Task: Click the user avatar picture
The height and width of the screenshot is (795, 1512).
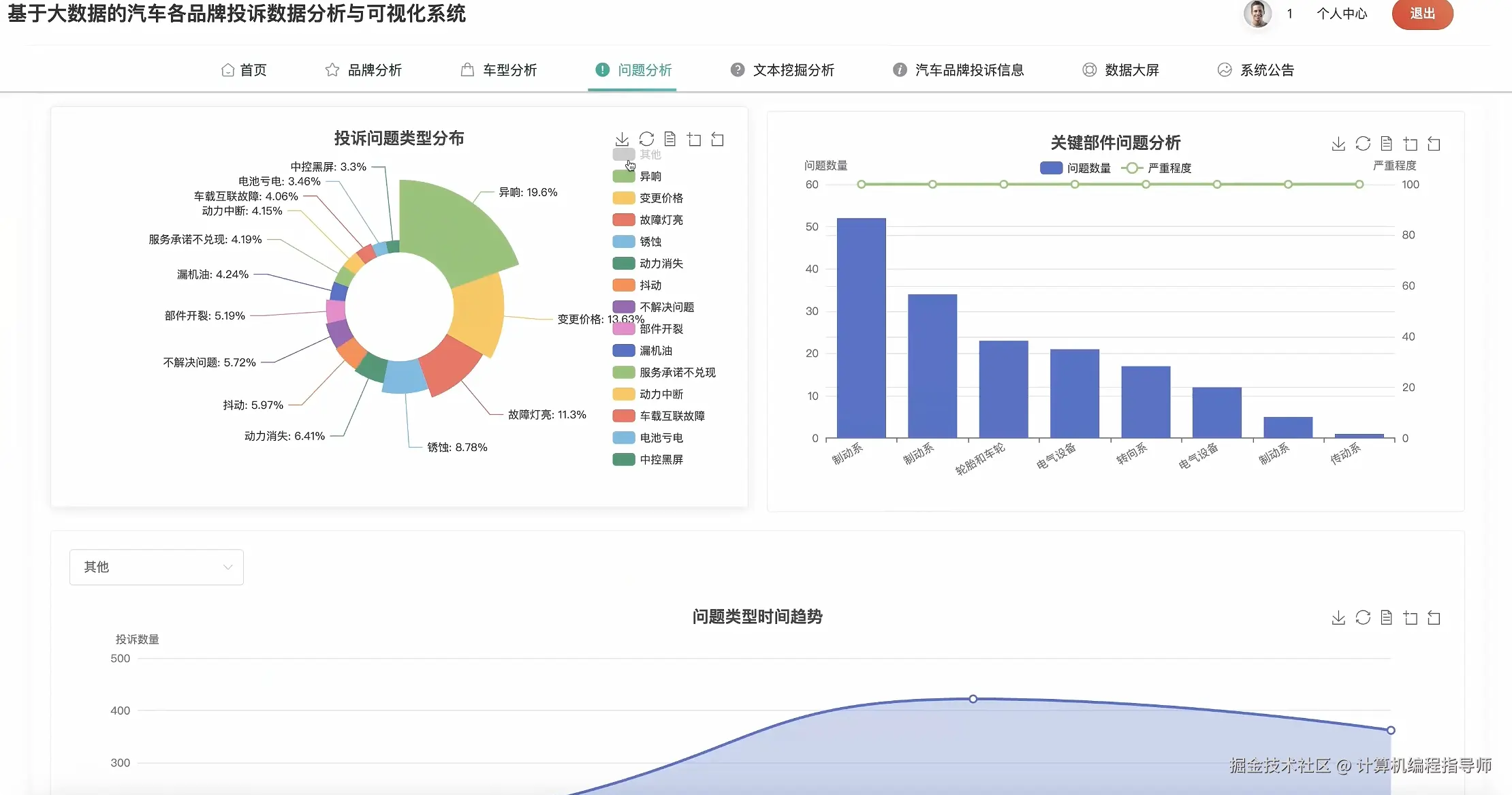Action: [x=1257, y=14]
